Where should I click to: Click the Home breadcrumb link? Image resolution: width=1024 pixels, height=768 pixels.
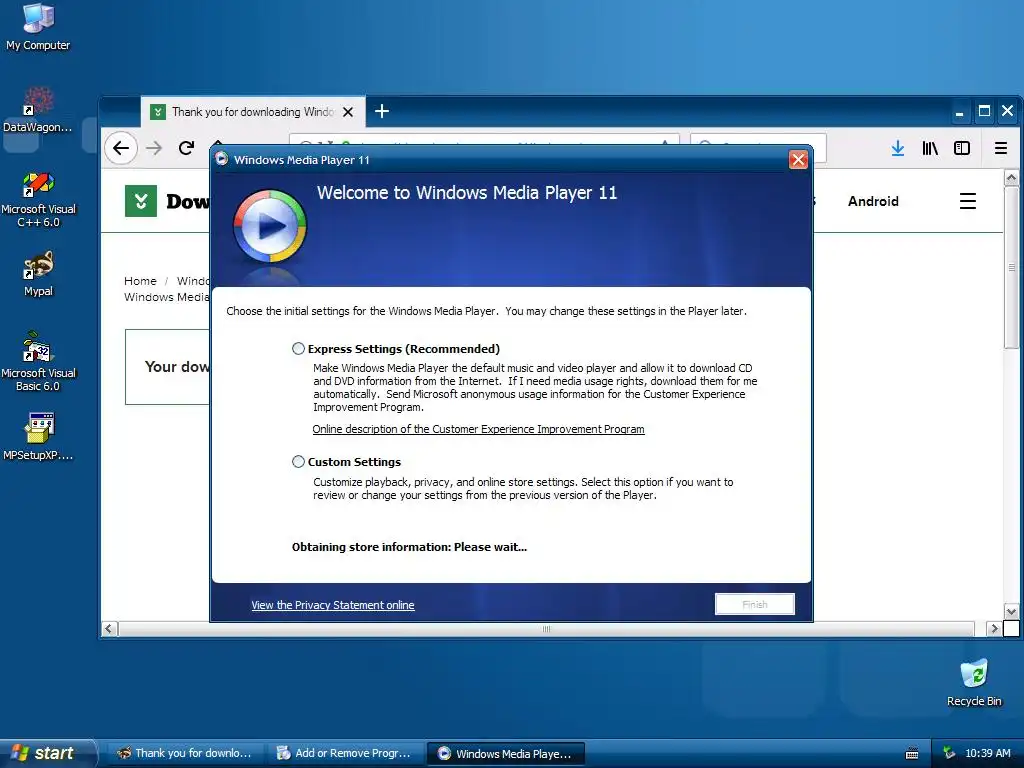click(x=140, y=281)
